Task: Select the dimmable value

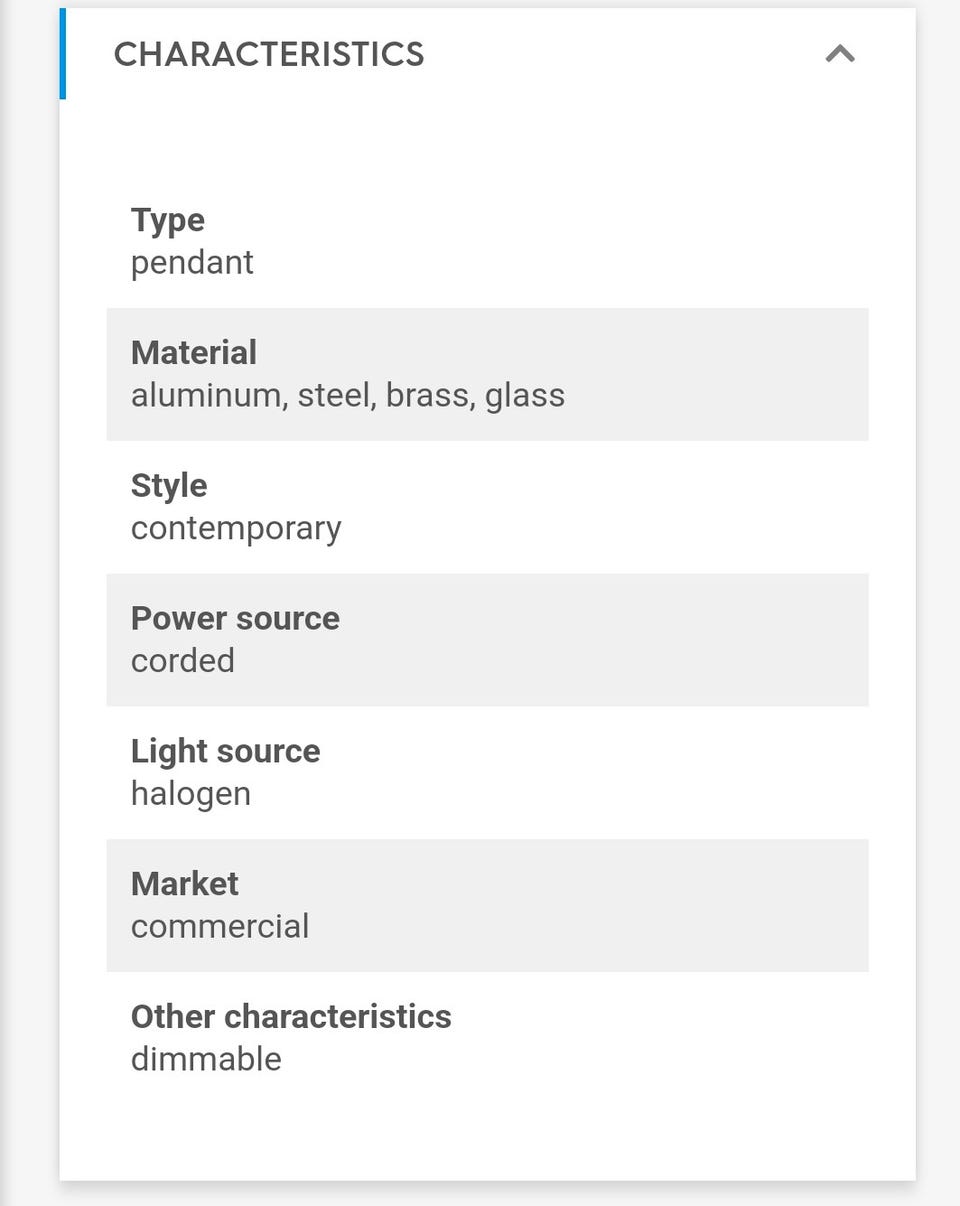Action: (206, 1059)
